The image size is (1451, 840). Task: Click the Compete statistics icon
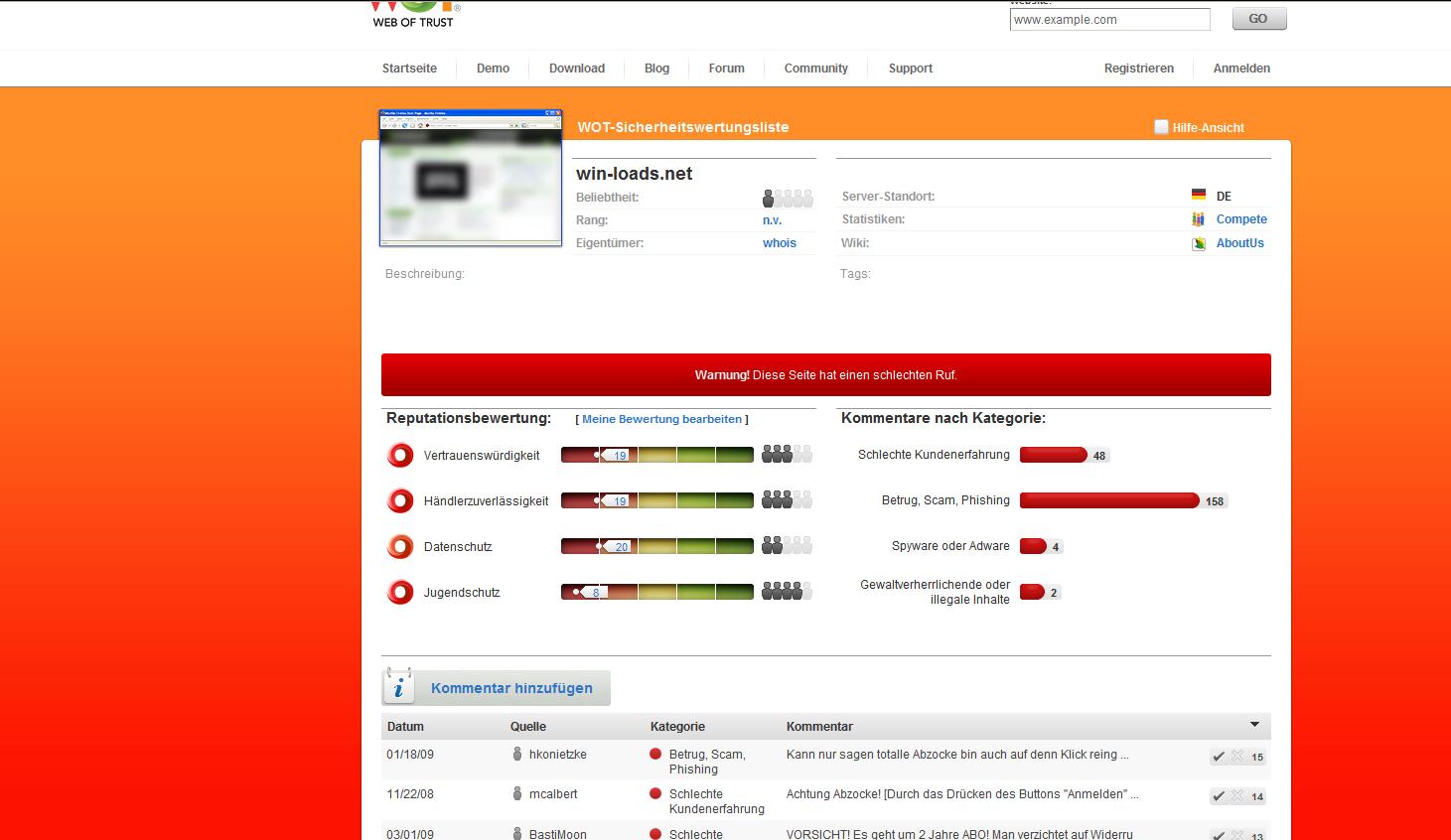[1199, 219]
